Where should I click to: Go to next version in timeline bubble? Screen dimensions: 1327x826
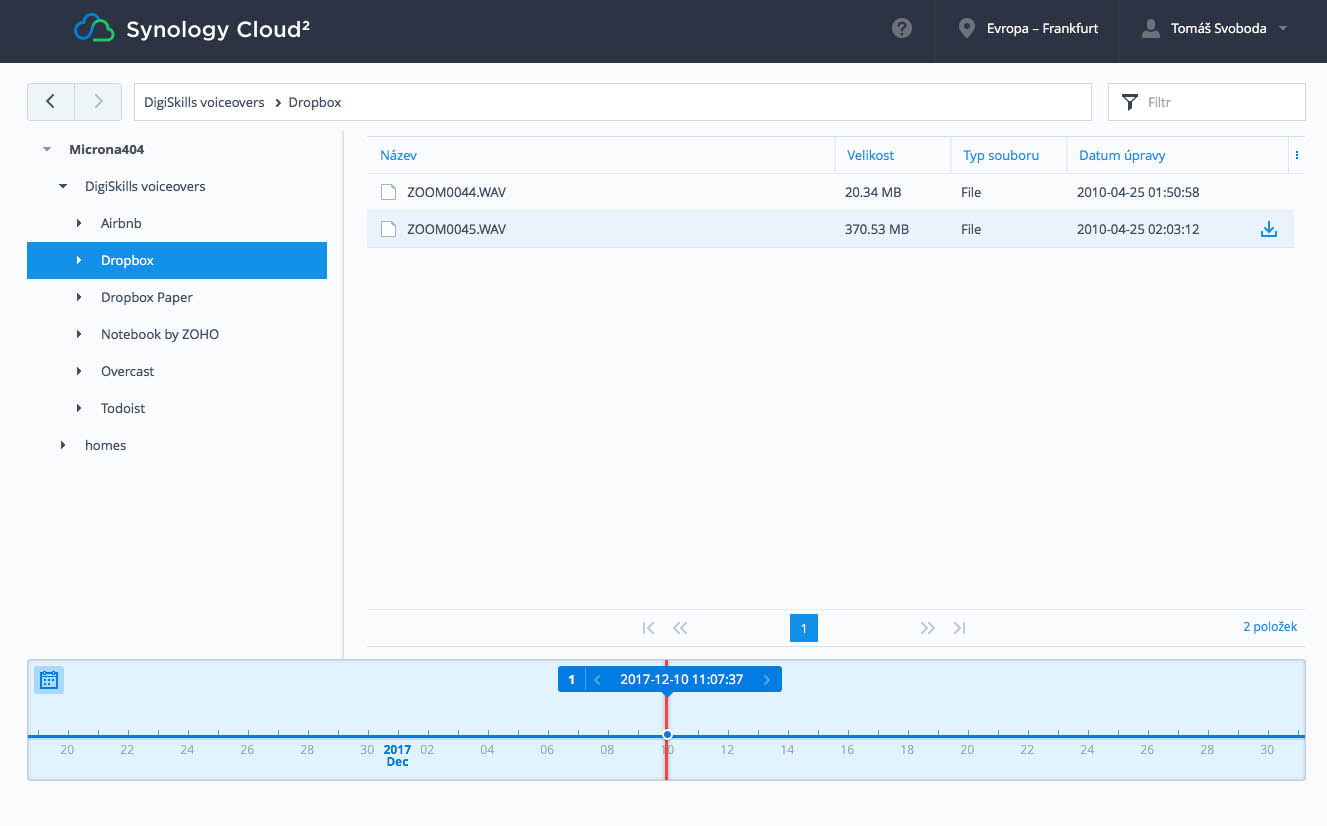767,680
